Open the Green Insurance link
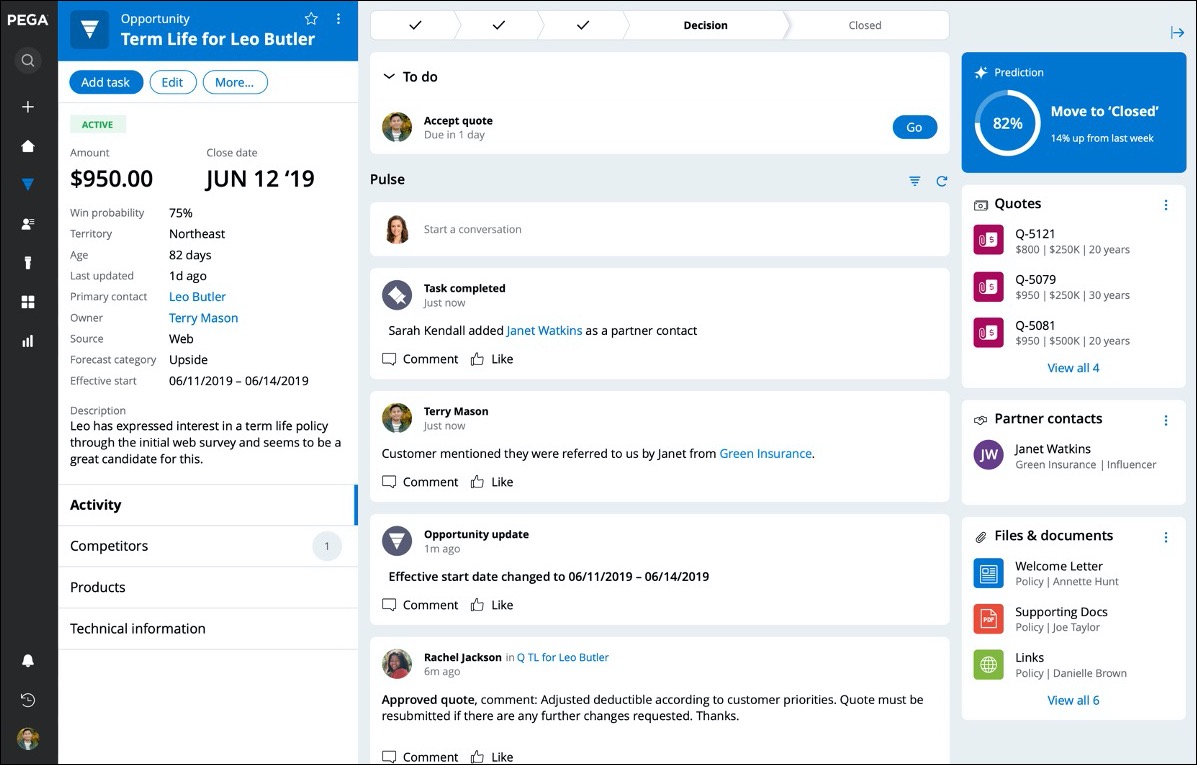This screenshot has height=765, width=1197. [765, 454]
